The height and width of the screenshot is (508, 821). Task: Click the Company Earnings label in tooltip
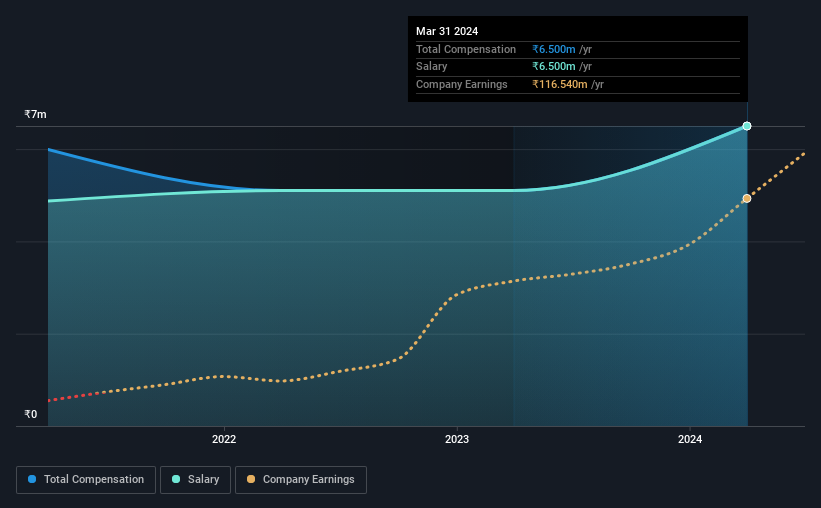coord(462,84)
